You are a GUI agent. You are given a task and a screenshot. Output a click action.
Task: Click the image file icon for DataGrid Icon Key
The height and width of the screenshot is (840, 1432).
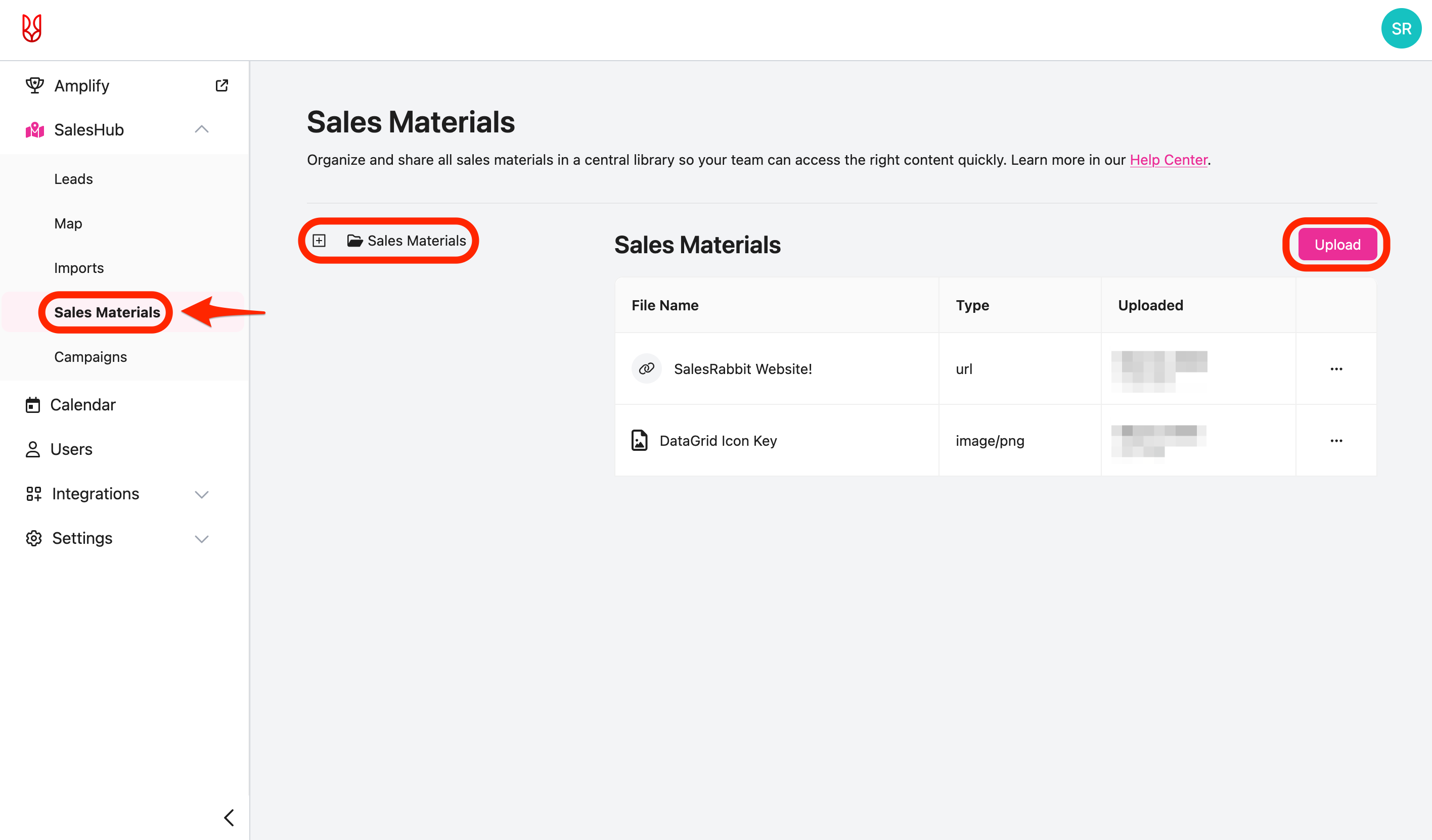[x=639, y=441]
